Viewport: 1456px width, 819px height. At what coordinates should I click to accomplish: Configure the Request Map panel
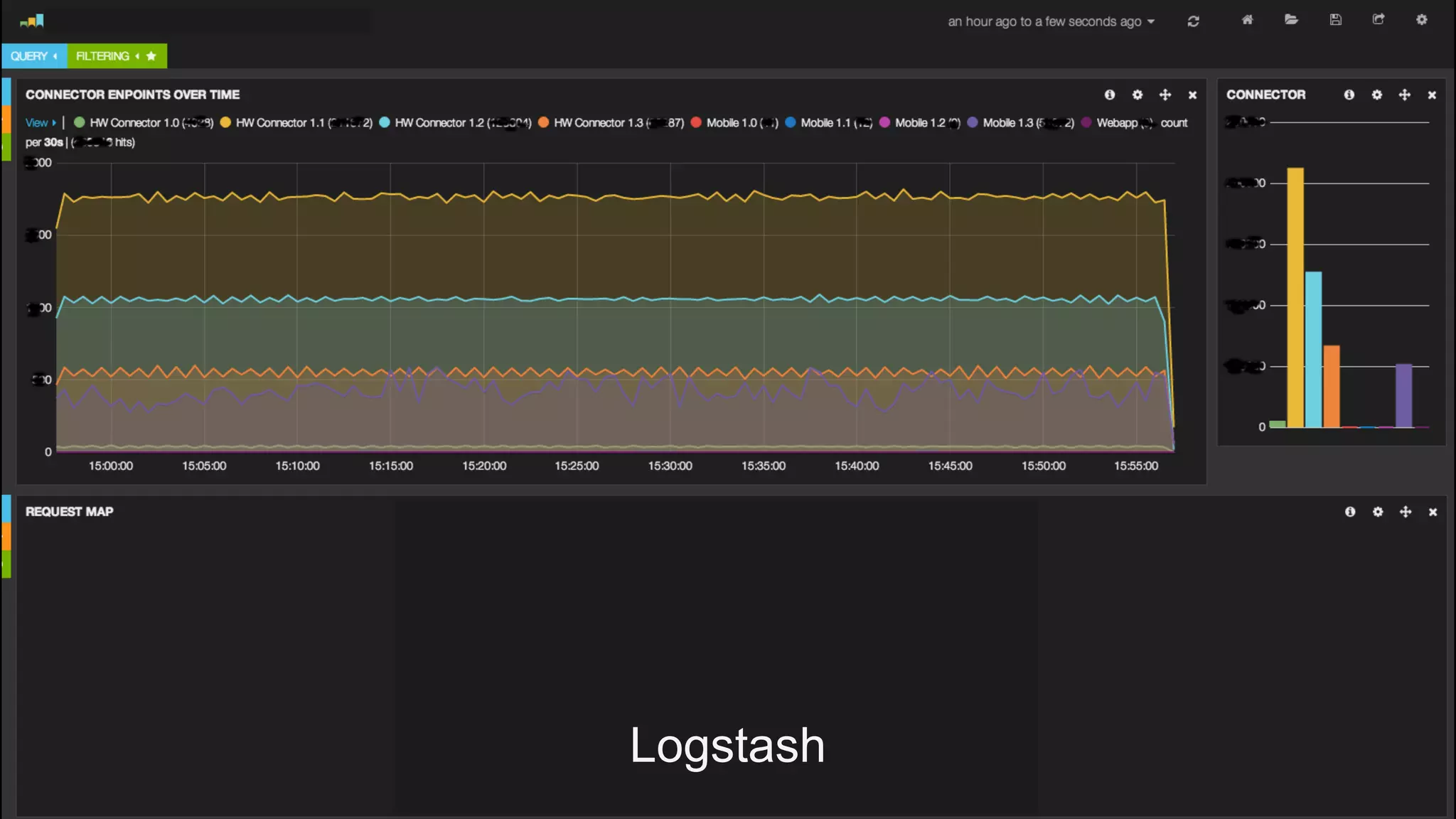[1378, 512]
